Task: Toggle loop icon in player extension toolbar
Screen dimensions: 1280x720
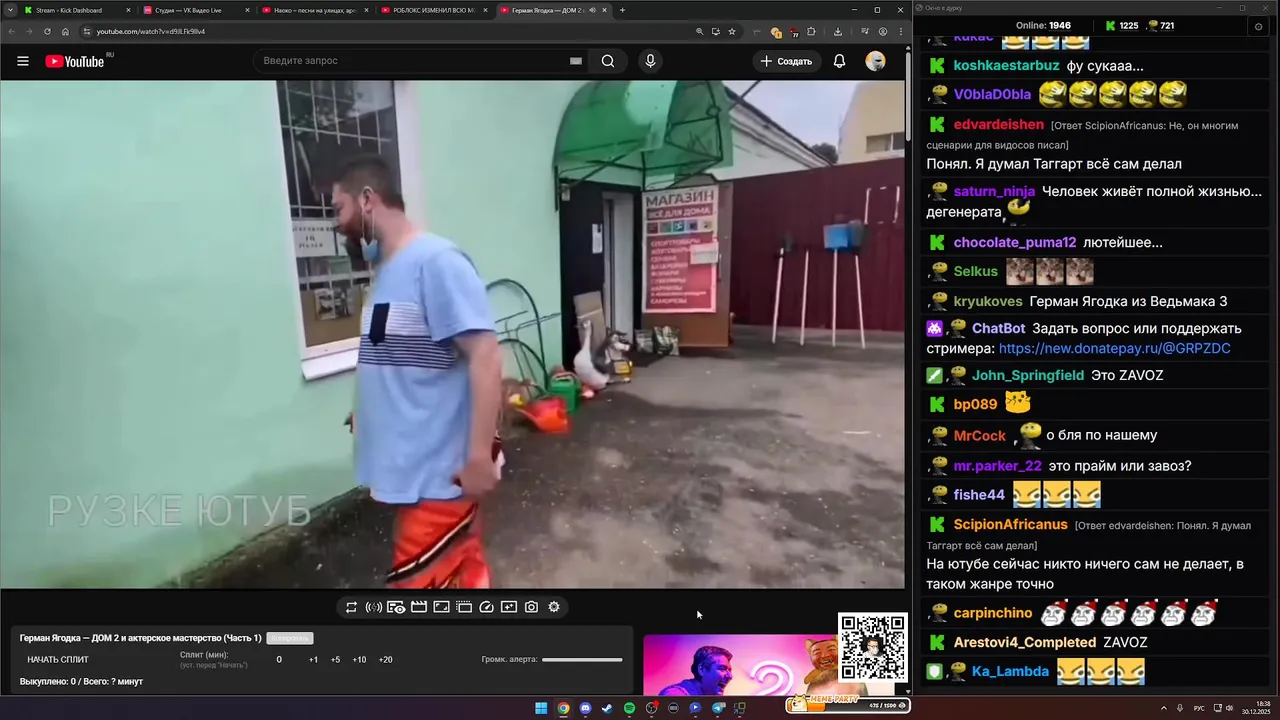Action: 351,607
